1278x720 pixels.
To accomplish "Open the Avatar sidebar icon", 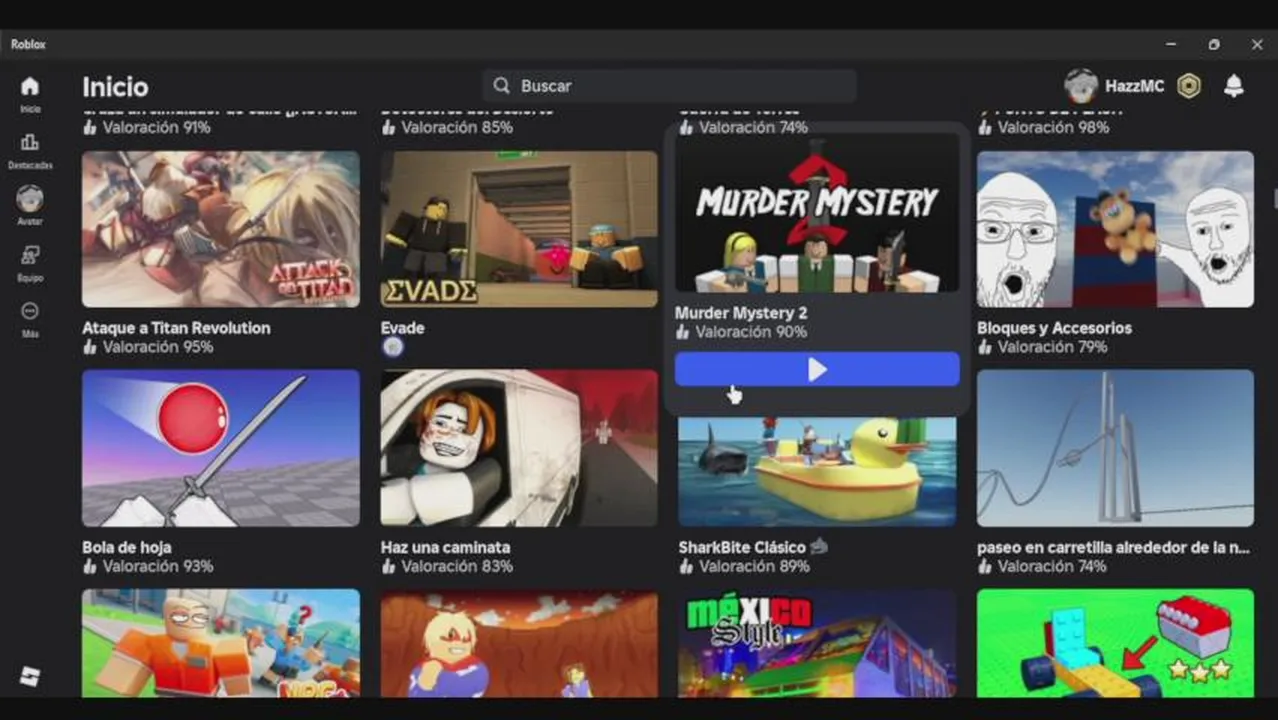I will 30,198.
